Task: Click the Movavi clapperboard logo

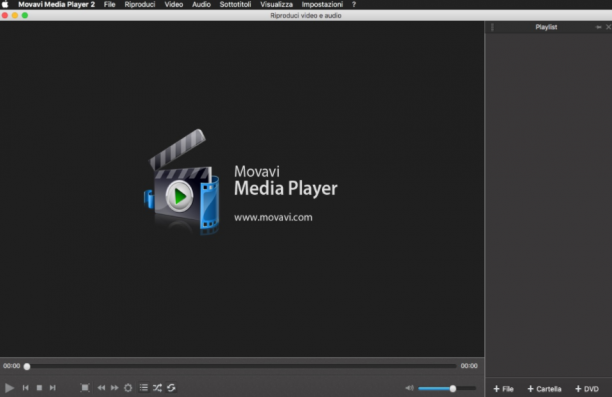Action: [182, 182]
